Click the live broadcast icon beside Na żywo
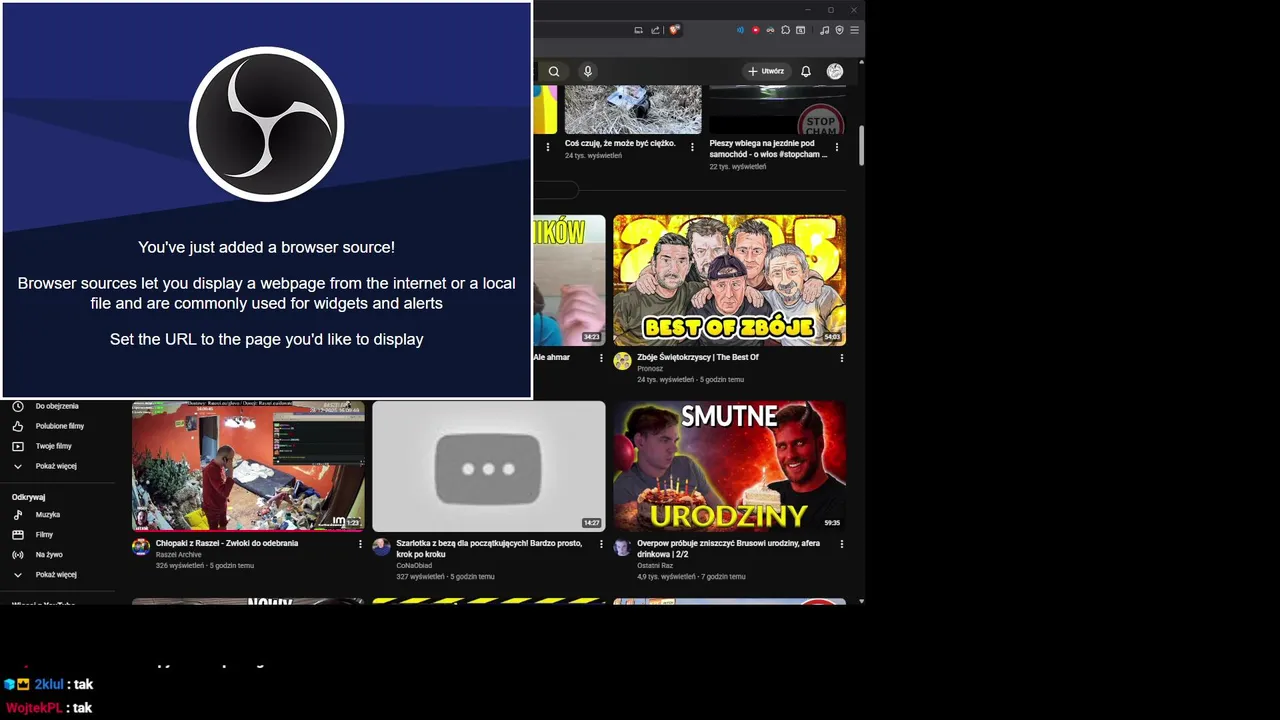The image size is (1280, 720). click(17, 555)
